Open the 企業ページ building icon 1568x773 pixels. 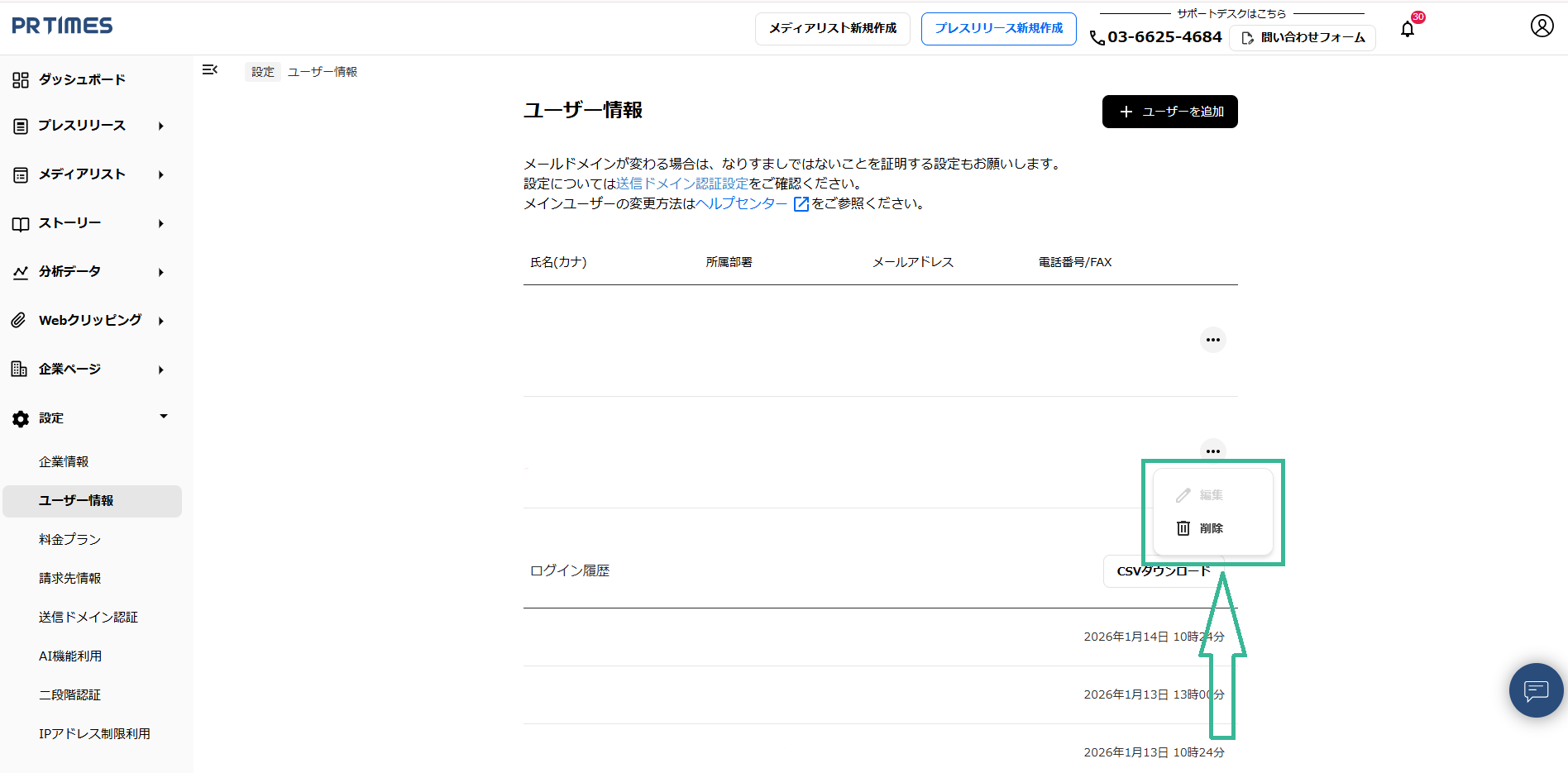[20, 369]
